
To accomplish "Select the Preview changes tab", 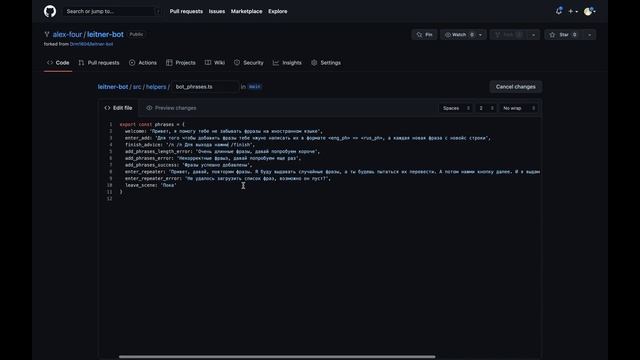I will coord(171,108).
